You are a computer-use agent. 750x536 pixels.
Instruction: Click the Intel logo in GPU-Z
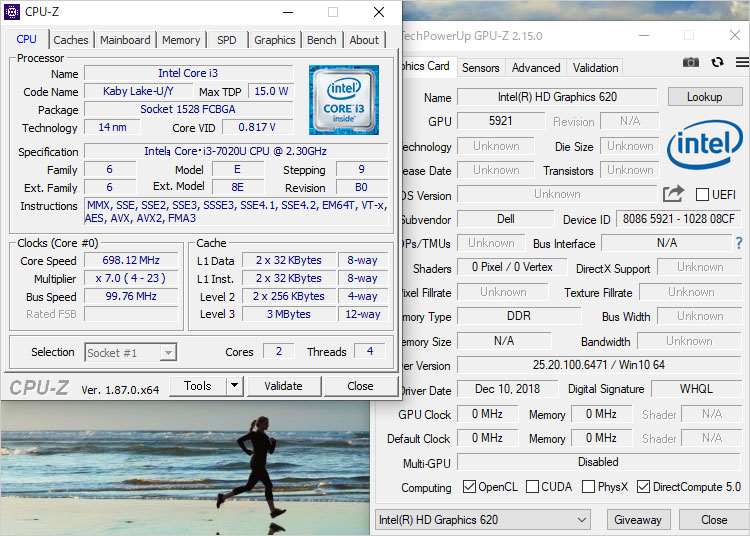tap(705, 144)
